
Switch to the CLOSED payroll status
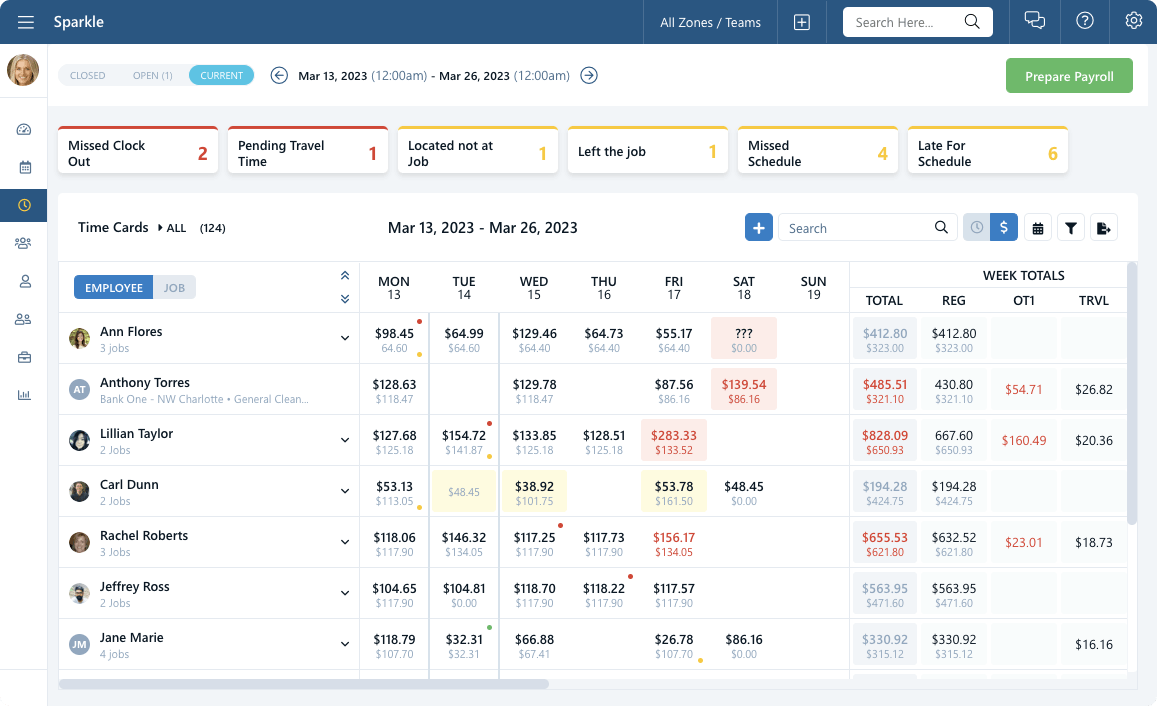pos(88,75)
